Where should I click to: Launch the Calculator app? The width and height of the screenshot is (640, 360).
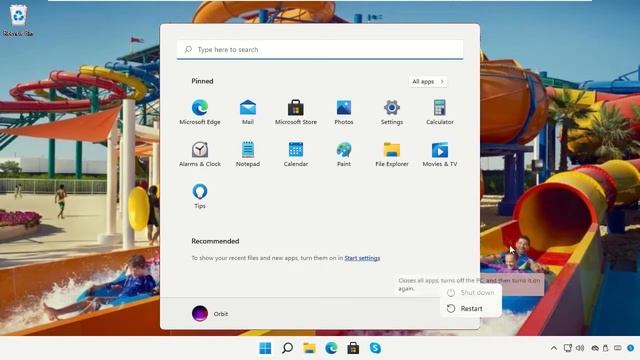point(440,112)
